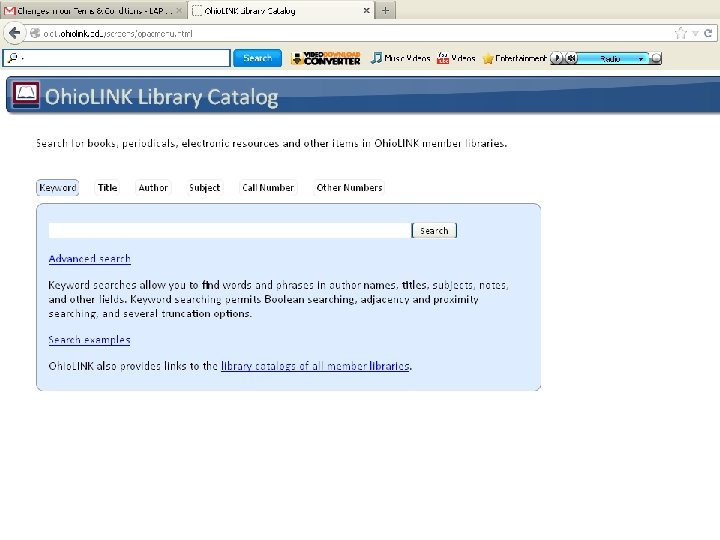Open the YouTube Videos toolbar shortcut
This screenshot has height=540, width=720.
pos(456,58)
